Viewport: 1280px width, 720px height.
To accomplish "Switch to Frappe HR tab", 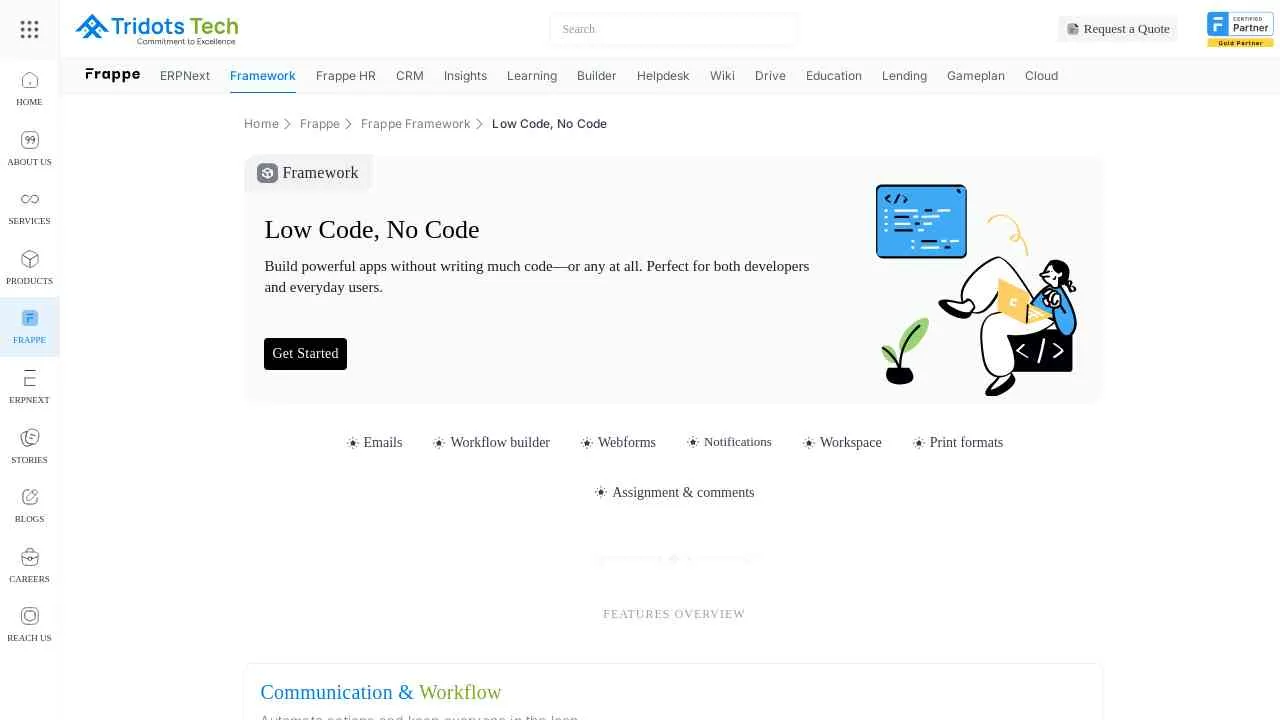I will point(346,76).
